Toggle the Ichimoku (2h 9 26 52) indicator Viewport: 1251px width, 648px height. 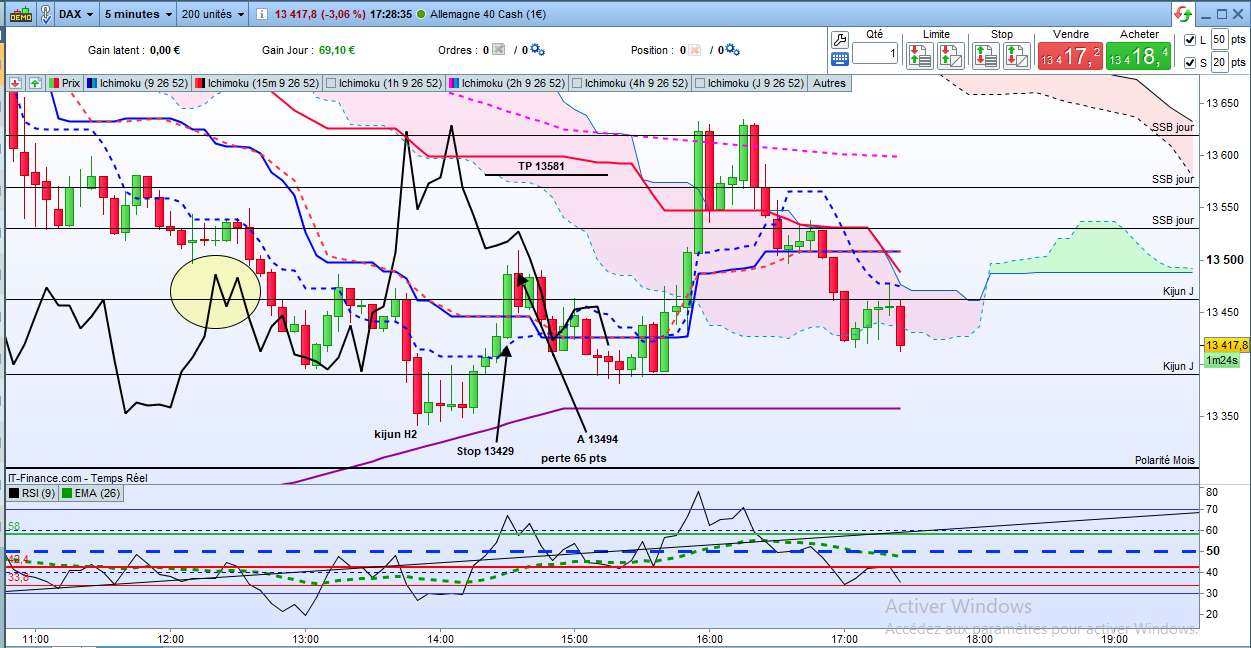pos(508,83)
